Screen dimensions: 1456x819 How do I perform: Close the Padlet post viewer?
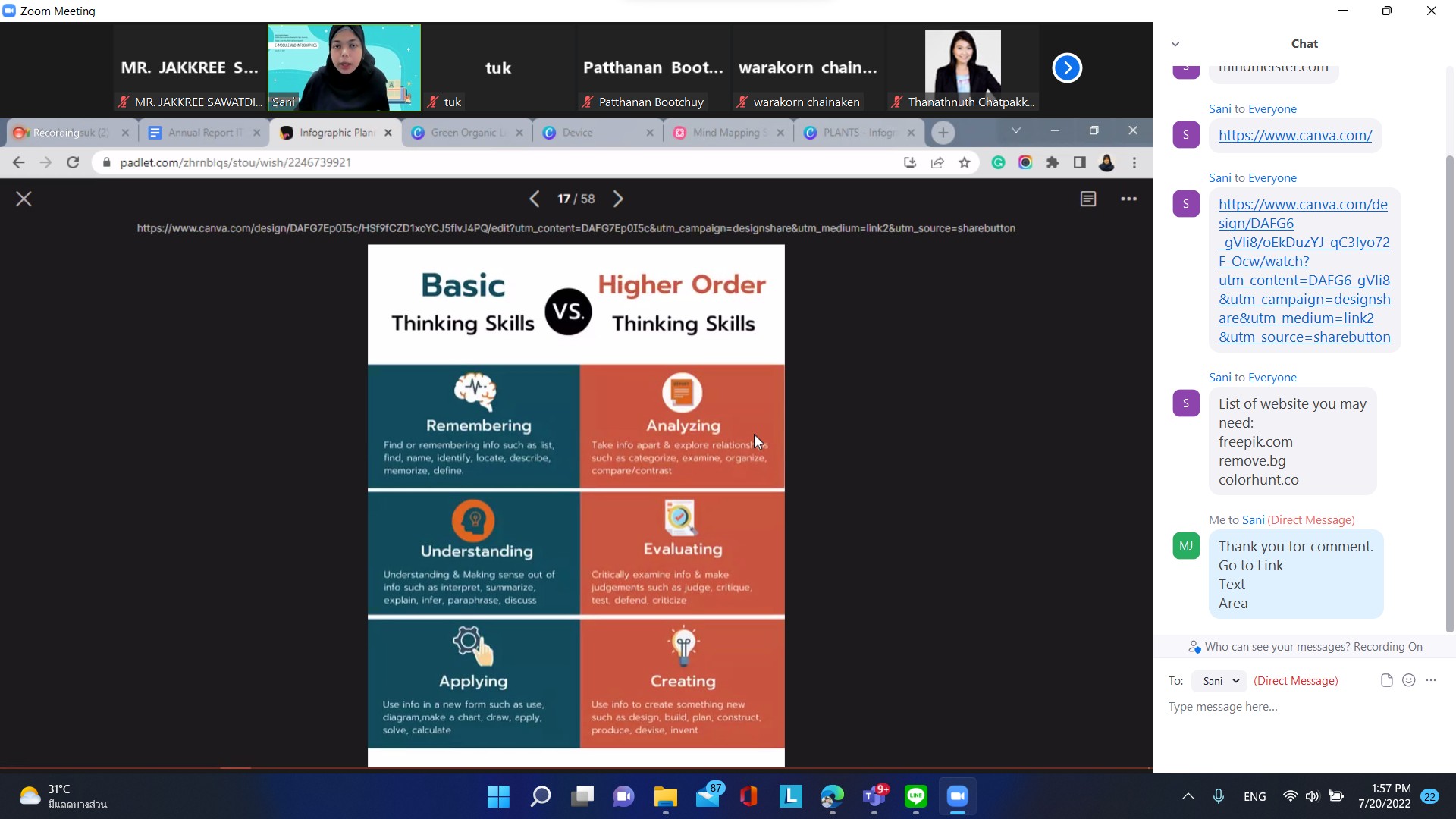[x=24, y=199]
